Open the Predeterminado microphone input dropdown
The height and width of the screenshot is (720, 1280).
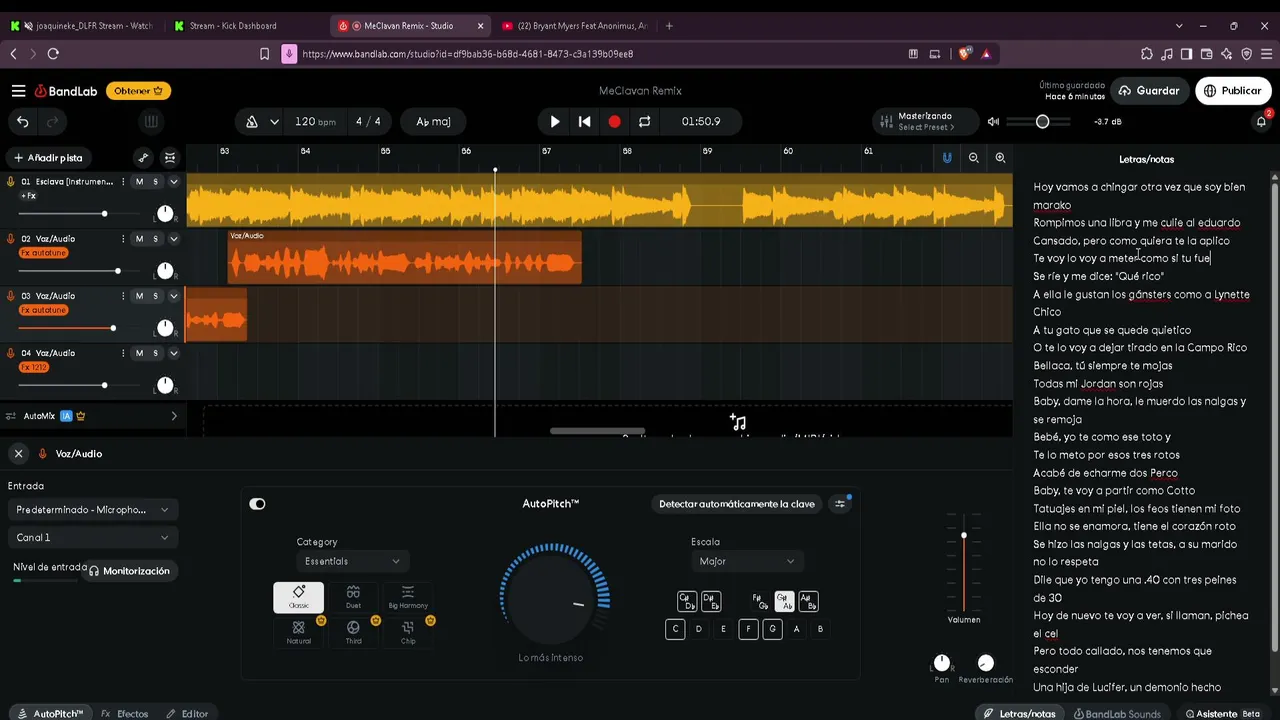click(x=93, y=510)
